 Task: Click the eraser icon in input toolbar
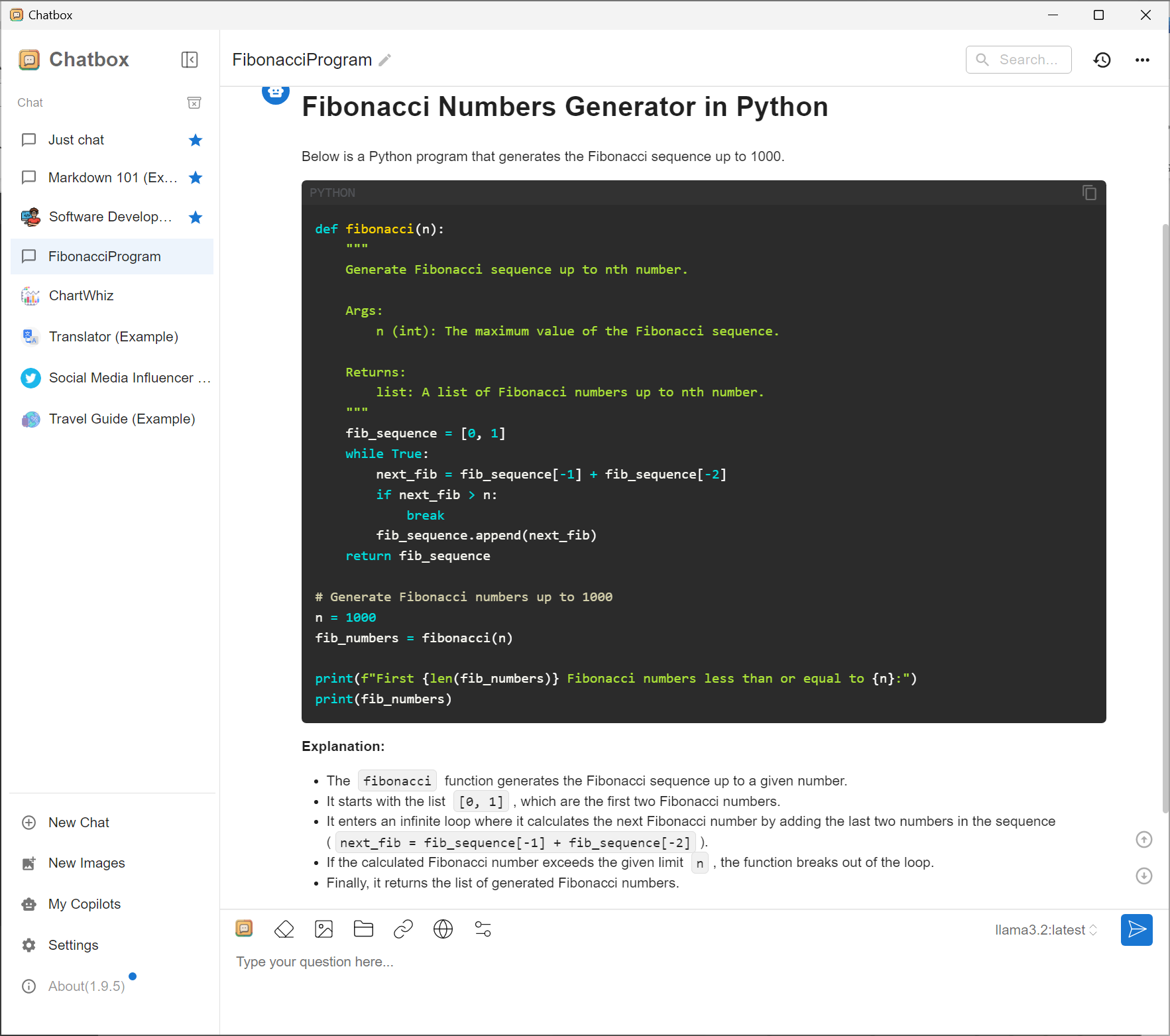coord(284,929)
